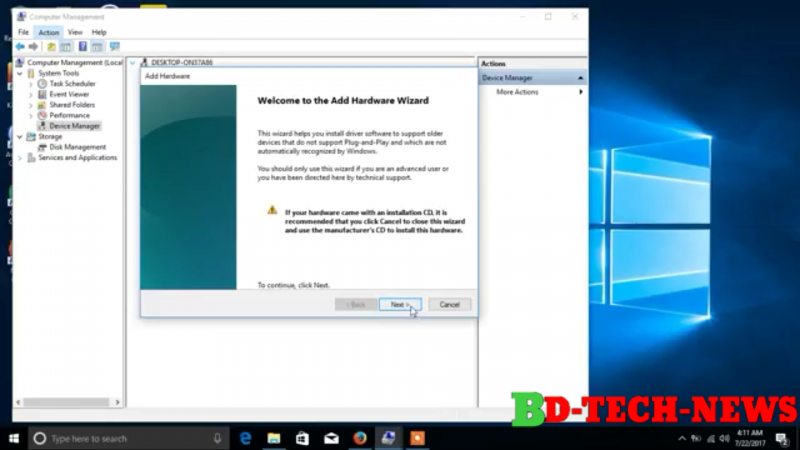Screen dimensions: 800x450
Task: Click the Back arrow toolbar icon
Action: (20, 47)
